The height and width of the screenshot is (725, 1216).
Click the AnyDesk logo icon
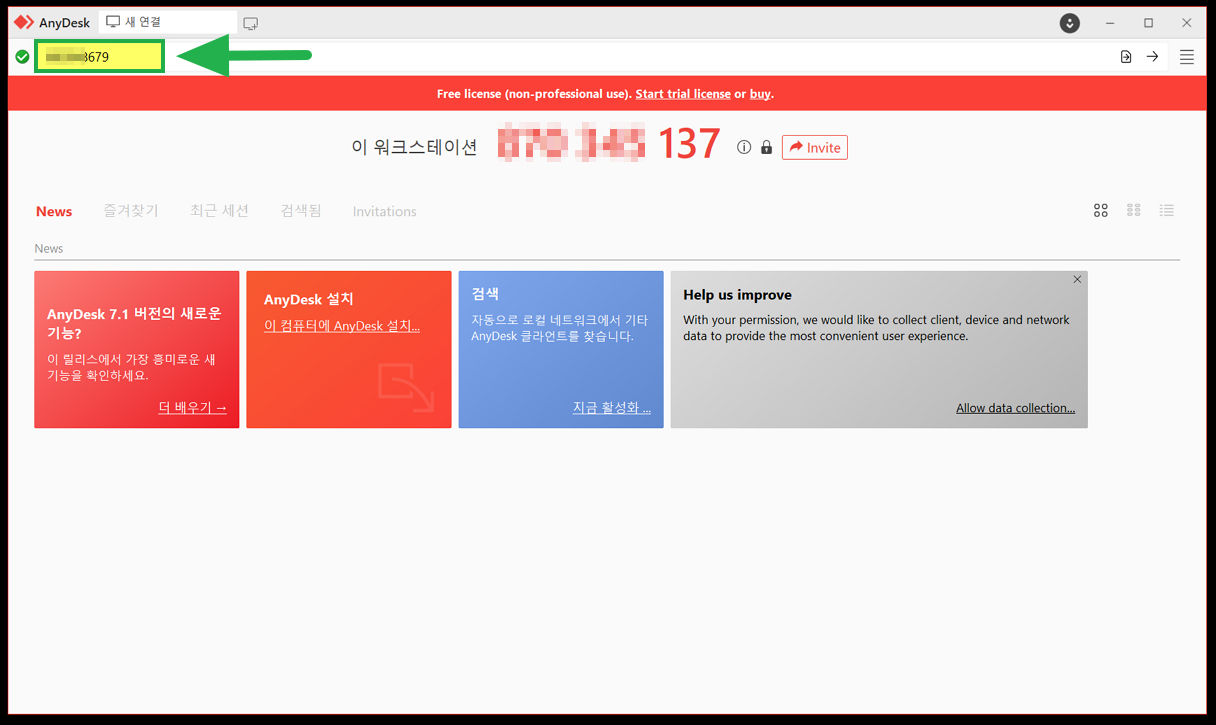click(24, 22)
